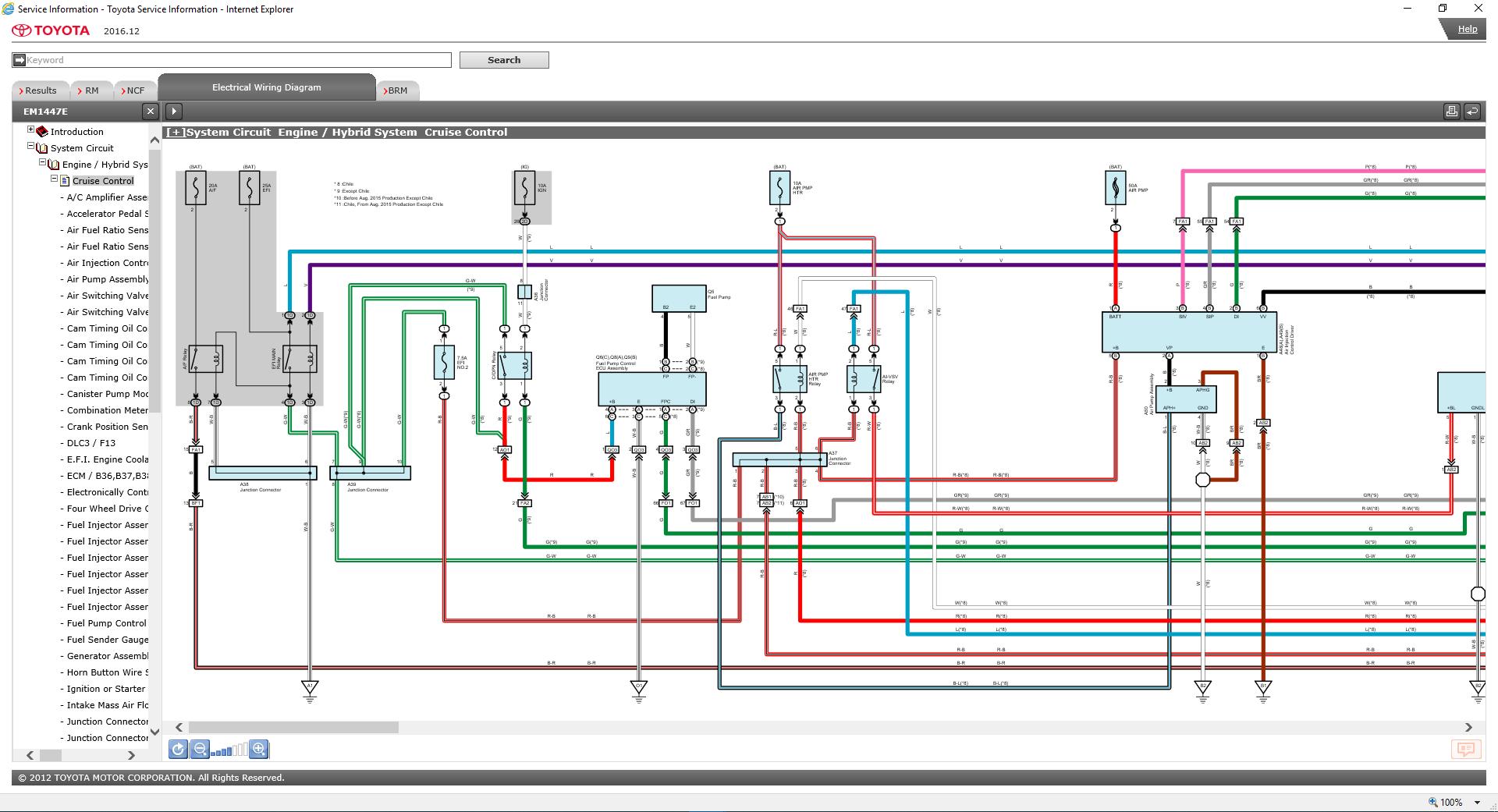The width and height of the screenshot is (1498, 812).
Task: Open the IE zoom level dropdown
Action: [1477, 803]
